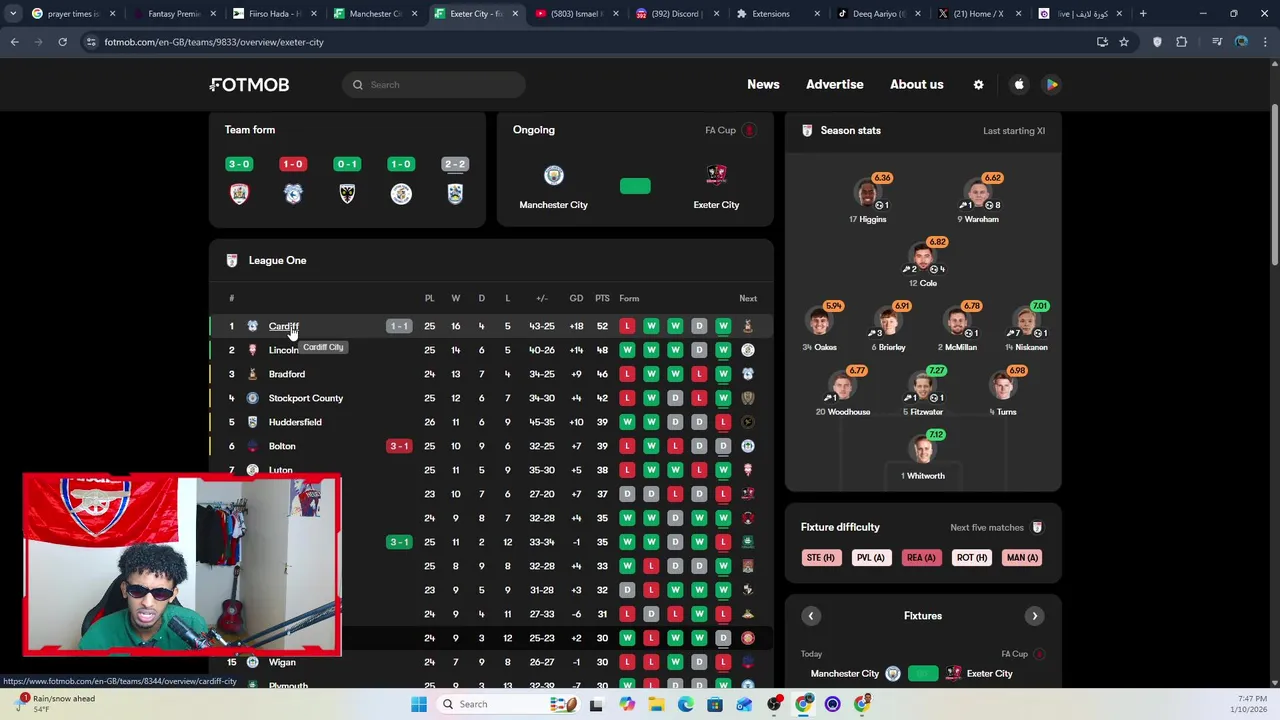Screen dimensions: 1280x720
Task: Open the Apple App Store icon in header
Action: [1019, 85]
